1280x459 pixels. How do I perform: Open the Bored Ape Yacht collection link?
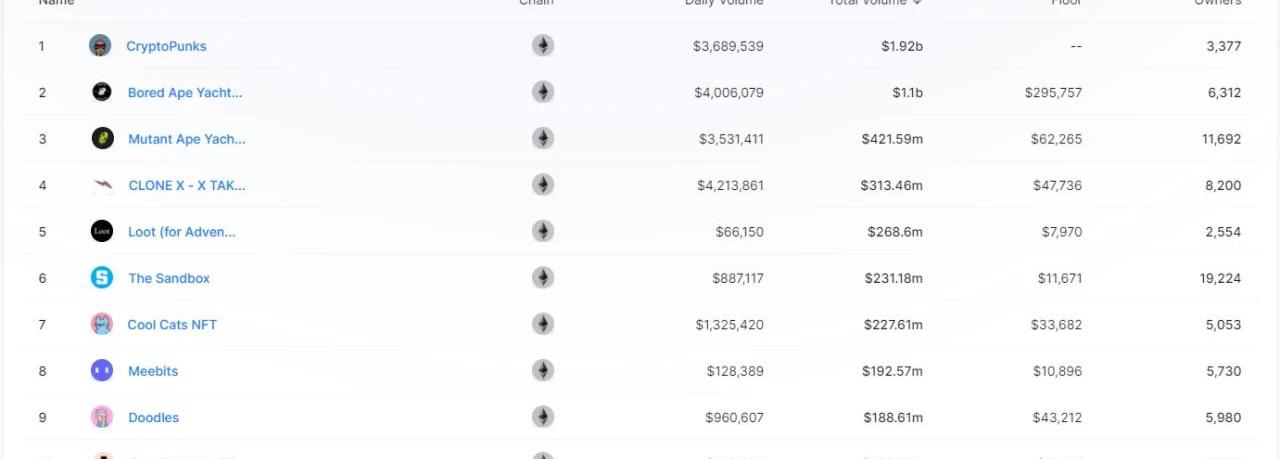[185, 93]
